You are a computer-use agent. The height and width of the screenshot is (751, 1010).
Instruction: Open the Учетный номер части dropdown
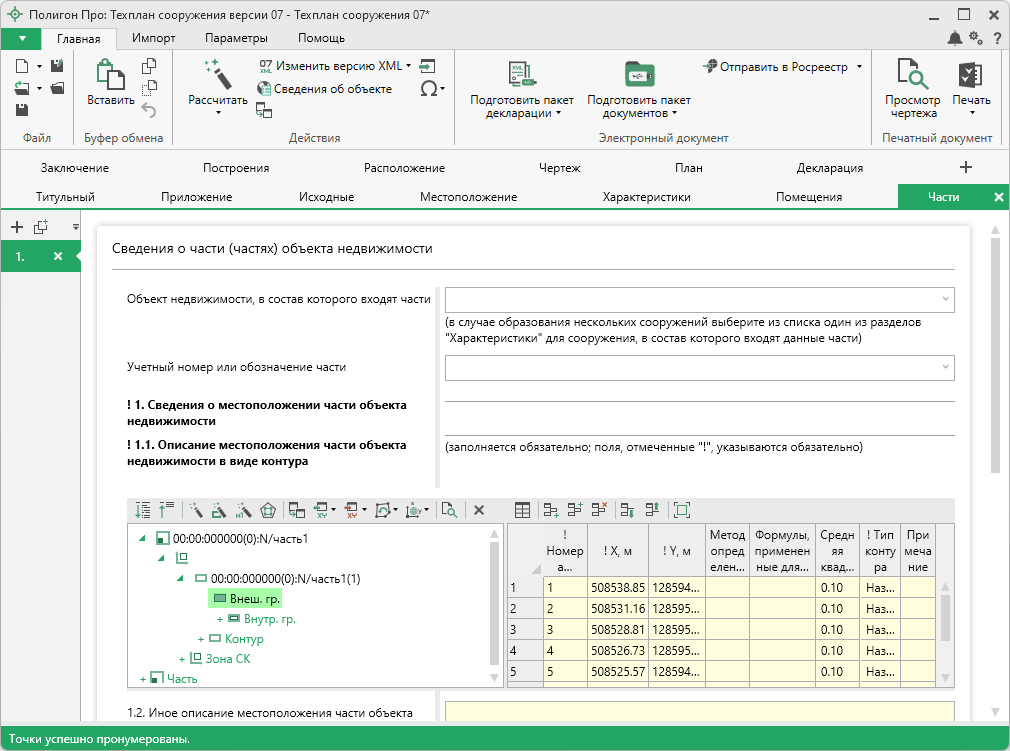coord(944,367)
